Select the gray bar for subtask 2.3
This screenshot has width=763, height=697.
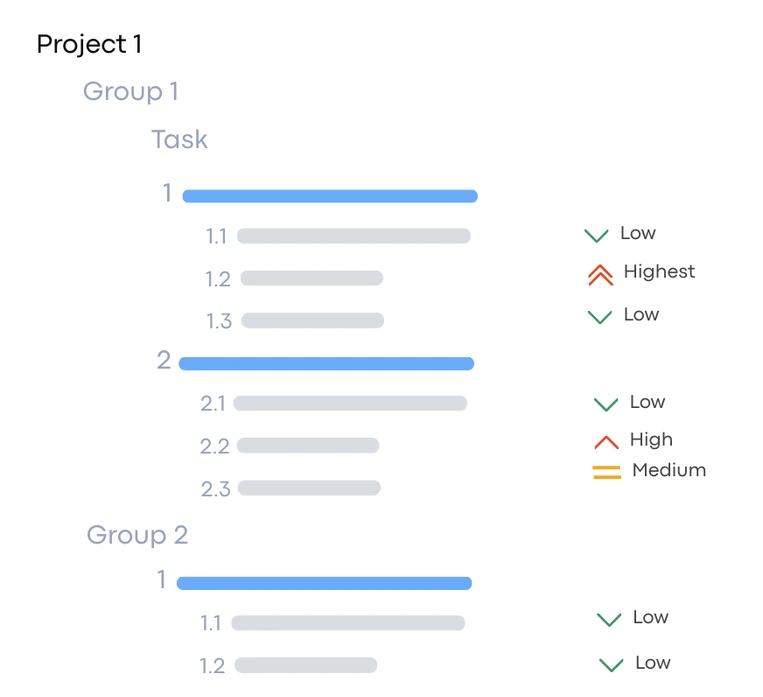pyautogui.click(x=309, y=488)
